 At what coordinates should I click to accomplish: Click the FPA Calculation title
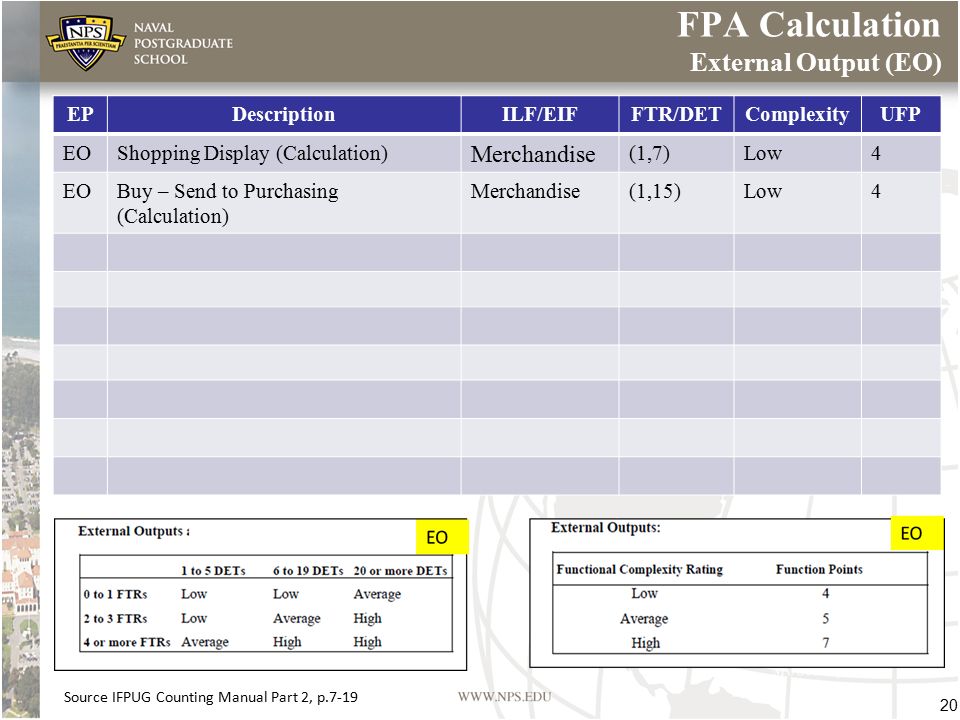pyautogui.click(x=808, y=25)
